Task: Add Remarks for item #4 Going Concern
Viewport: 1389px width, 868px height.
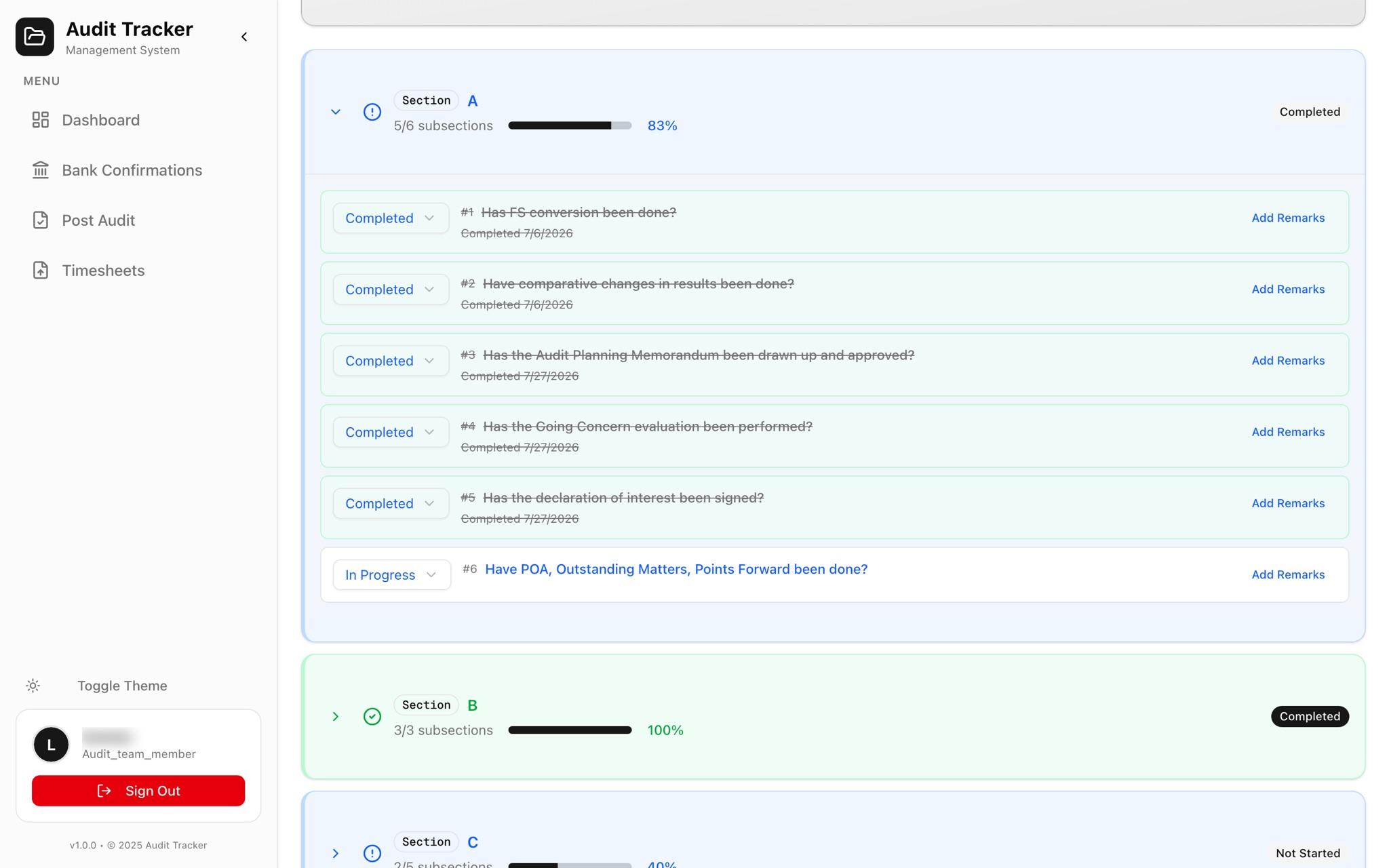Action: point(1288,432)
